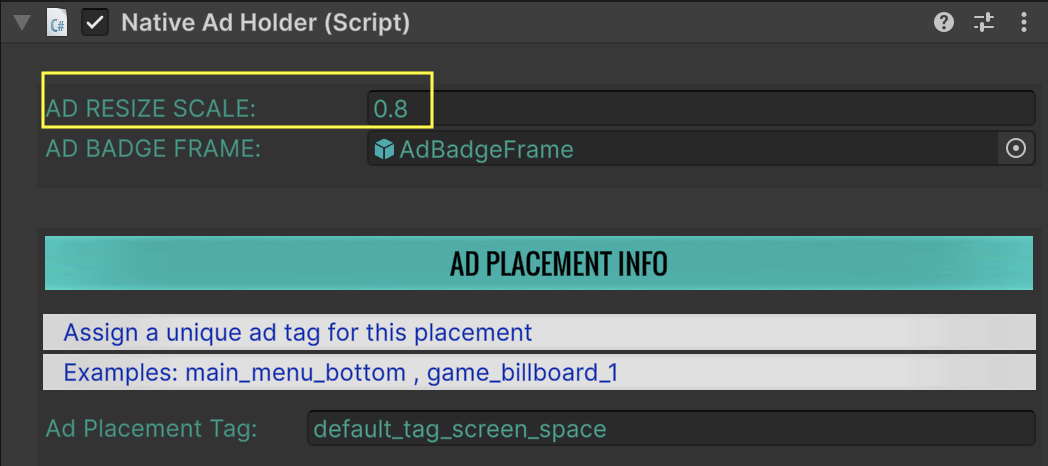Screen dimensions: 1048x466
Task: Focus the Ad Placement Tag text field
Action: (x=670, y=429)
